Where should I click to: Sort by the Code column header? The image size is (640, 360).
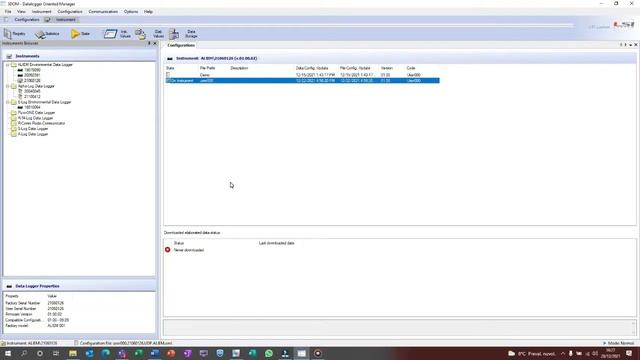411,68
